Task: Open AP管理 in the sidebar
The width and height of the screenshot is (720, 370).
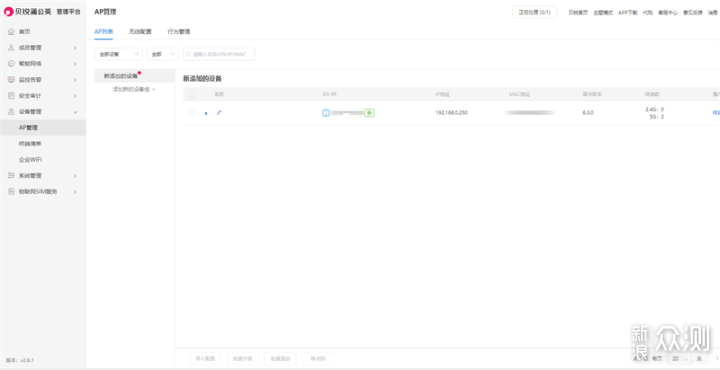Action: [43, 128]
